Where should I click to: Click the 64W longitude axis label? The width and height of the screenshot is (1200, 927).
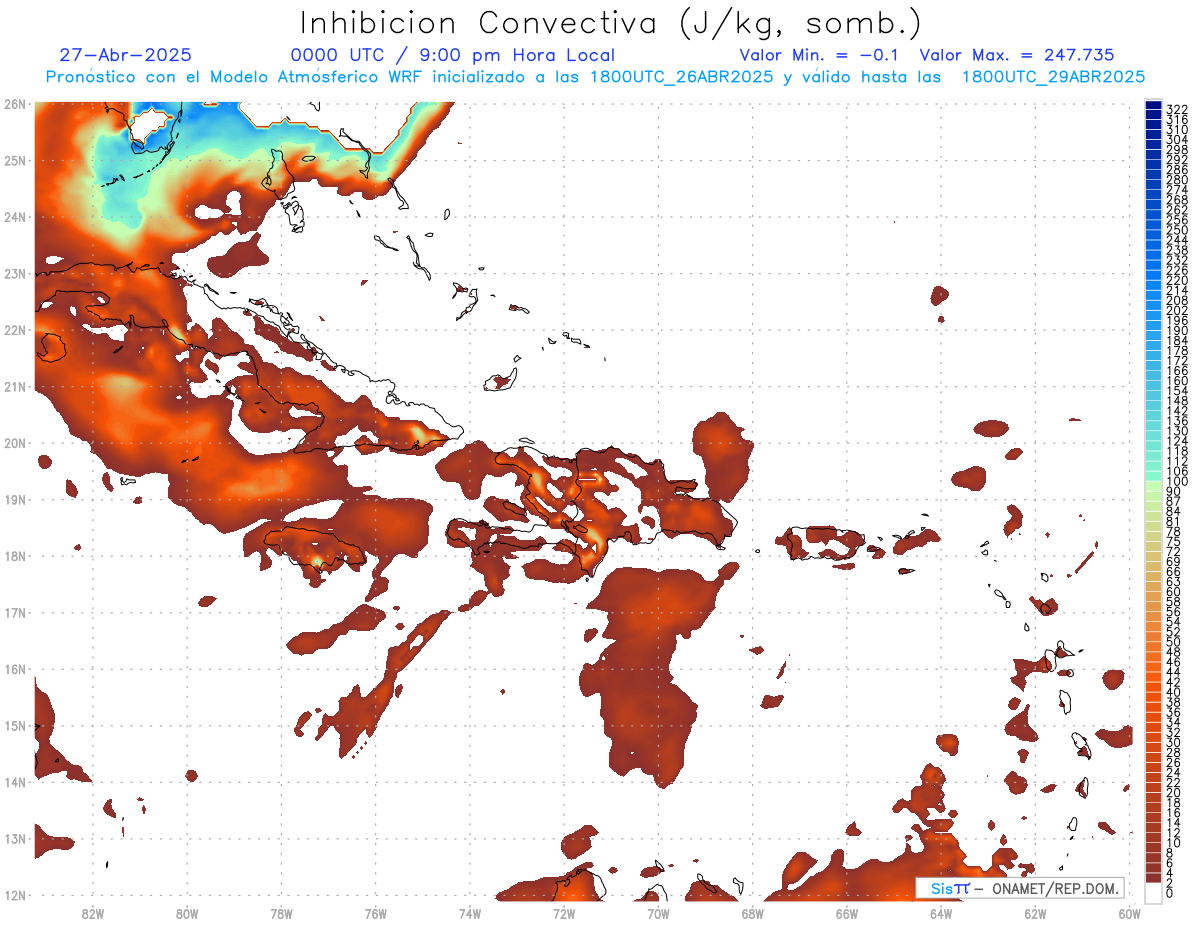pos(941,913)
